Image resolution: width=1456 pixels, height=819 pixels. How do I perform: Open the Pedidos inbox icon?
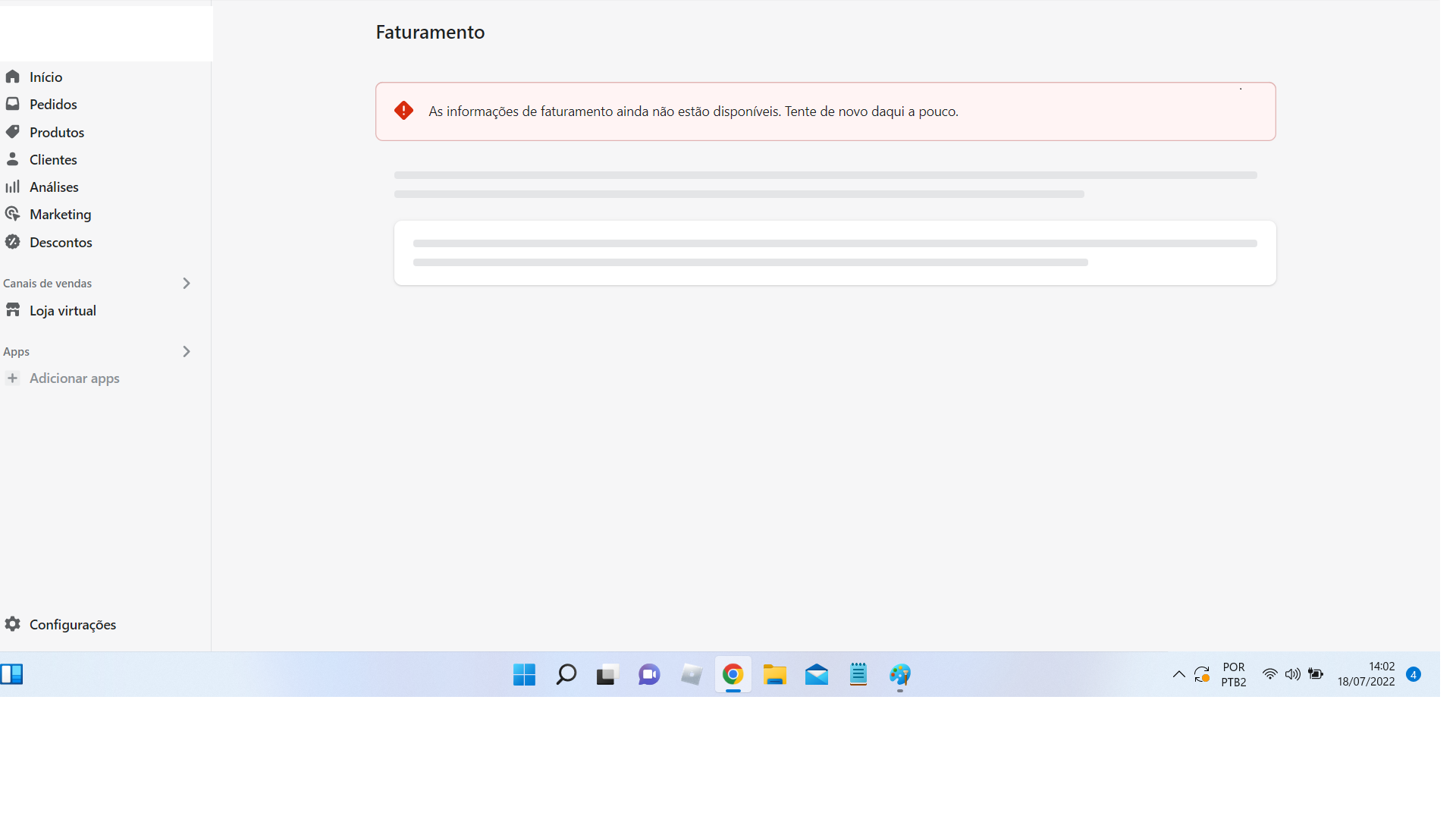tap(12, 104)
